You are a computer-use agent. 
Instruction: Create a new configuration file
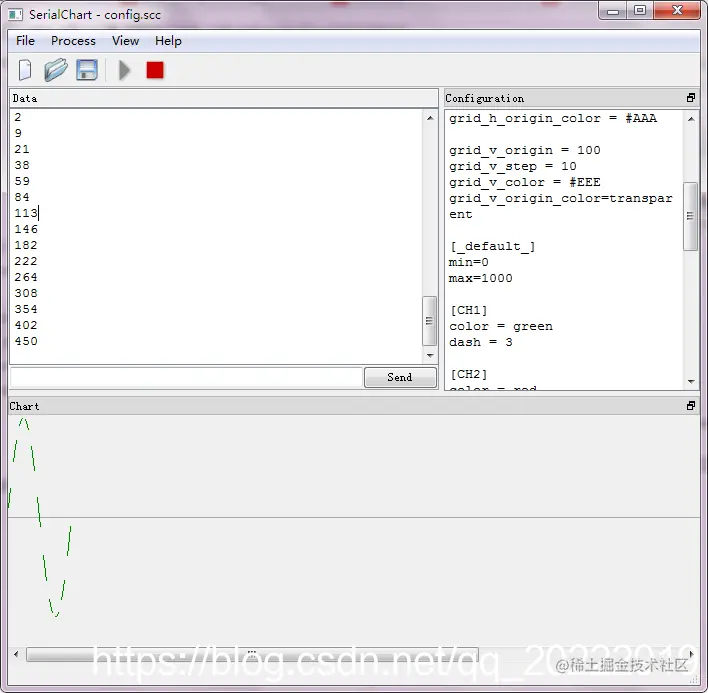[x=25, y=70]
